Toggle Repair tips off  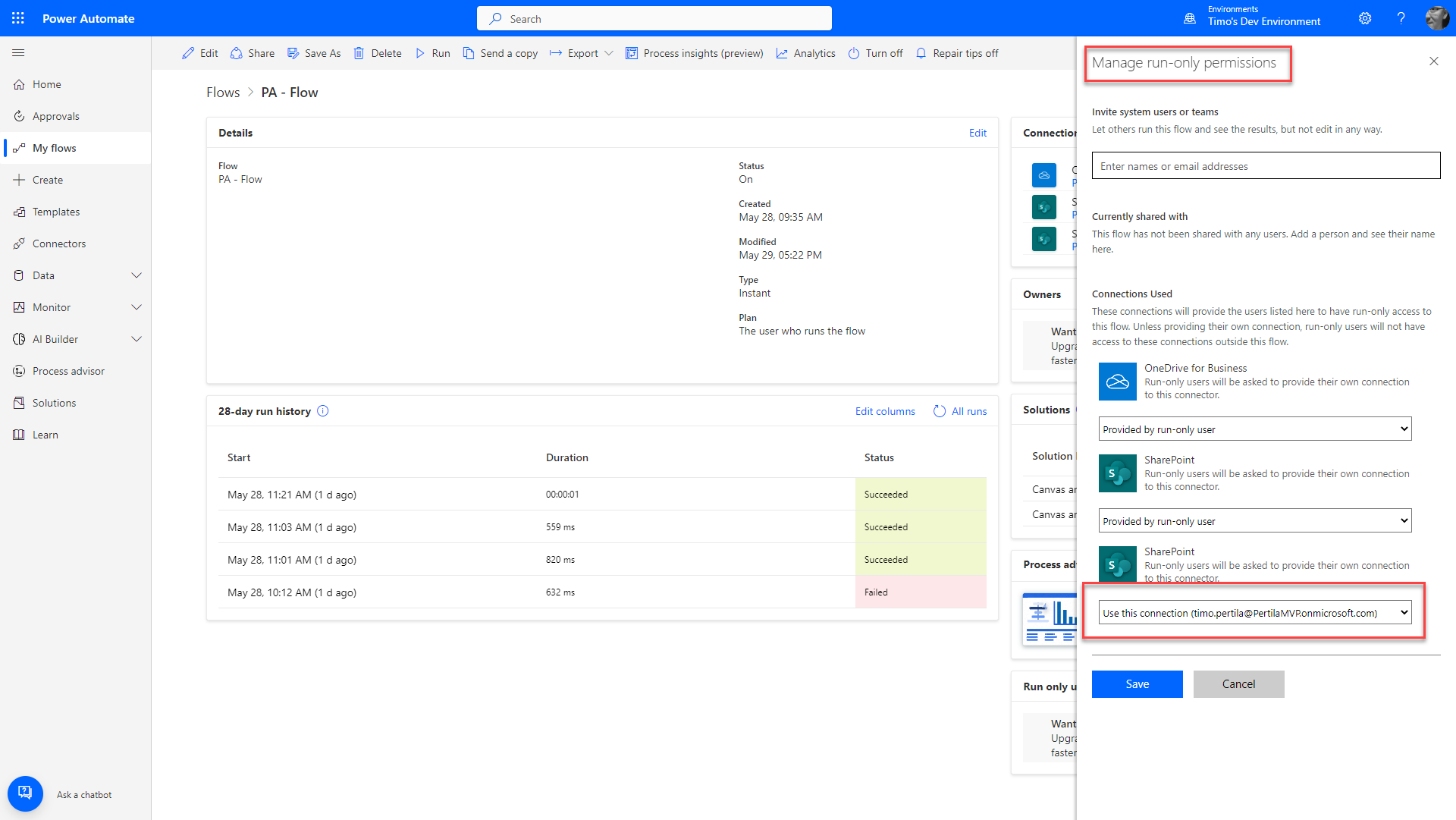[957, 53]
